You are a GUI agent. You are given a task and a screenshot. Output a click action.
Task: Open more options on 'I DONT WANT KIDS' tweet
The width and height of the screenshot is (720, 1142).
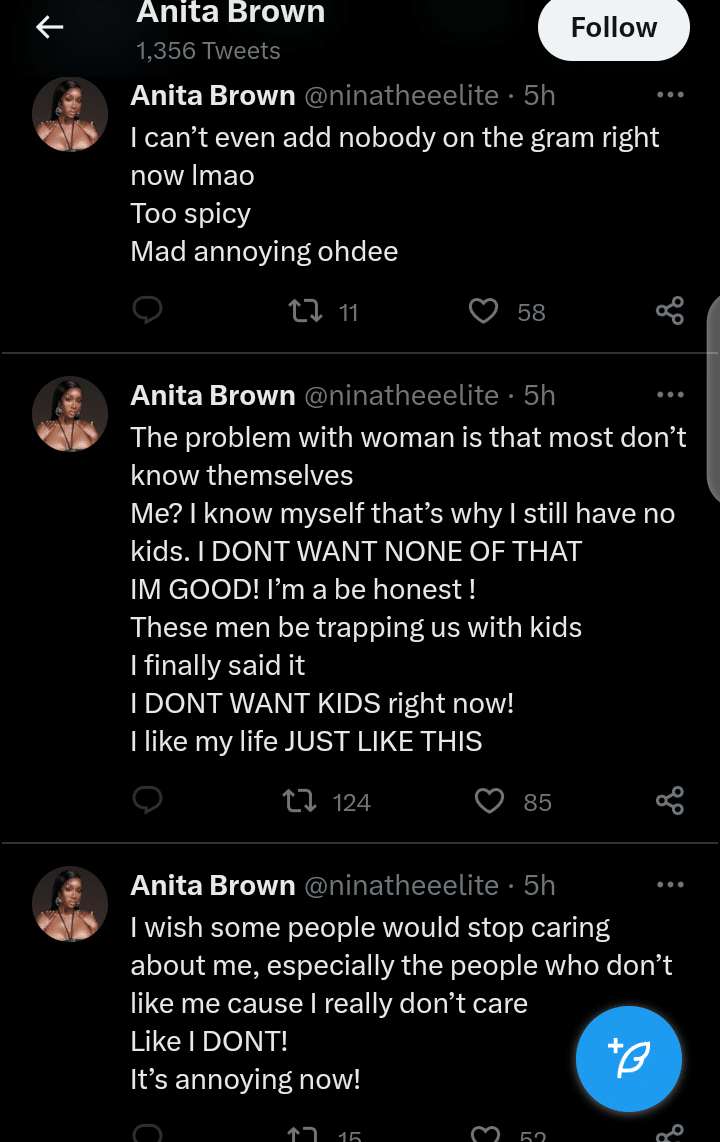[669, 395]
